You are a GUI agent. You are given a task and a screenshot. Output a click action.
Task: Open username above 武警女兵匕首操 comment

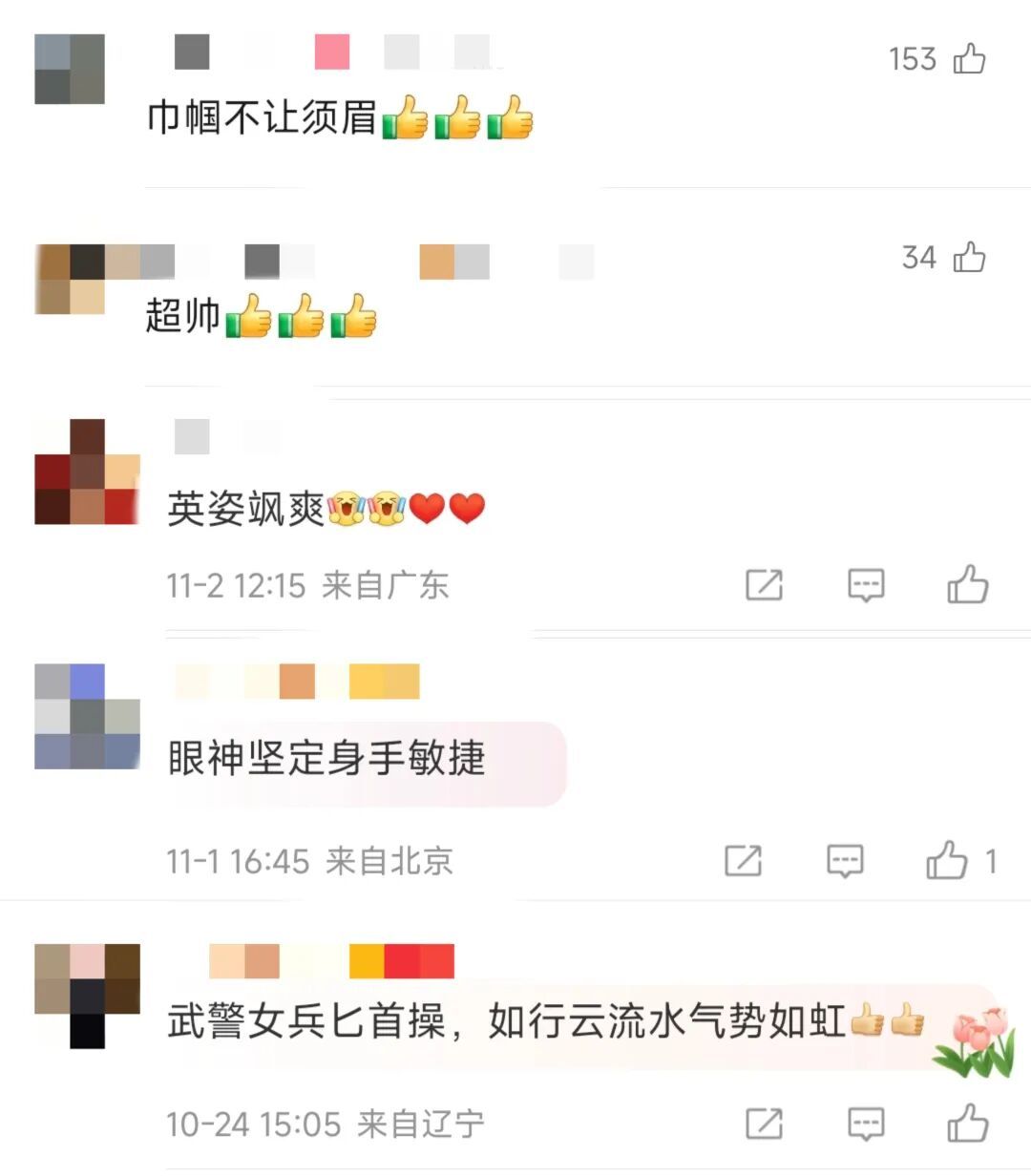(x=331, y=961)
